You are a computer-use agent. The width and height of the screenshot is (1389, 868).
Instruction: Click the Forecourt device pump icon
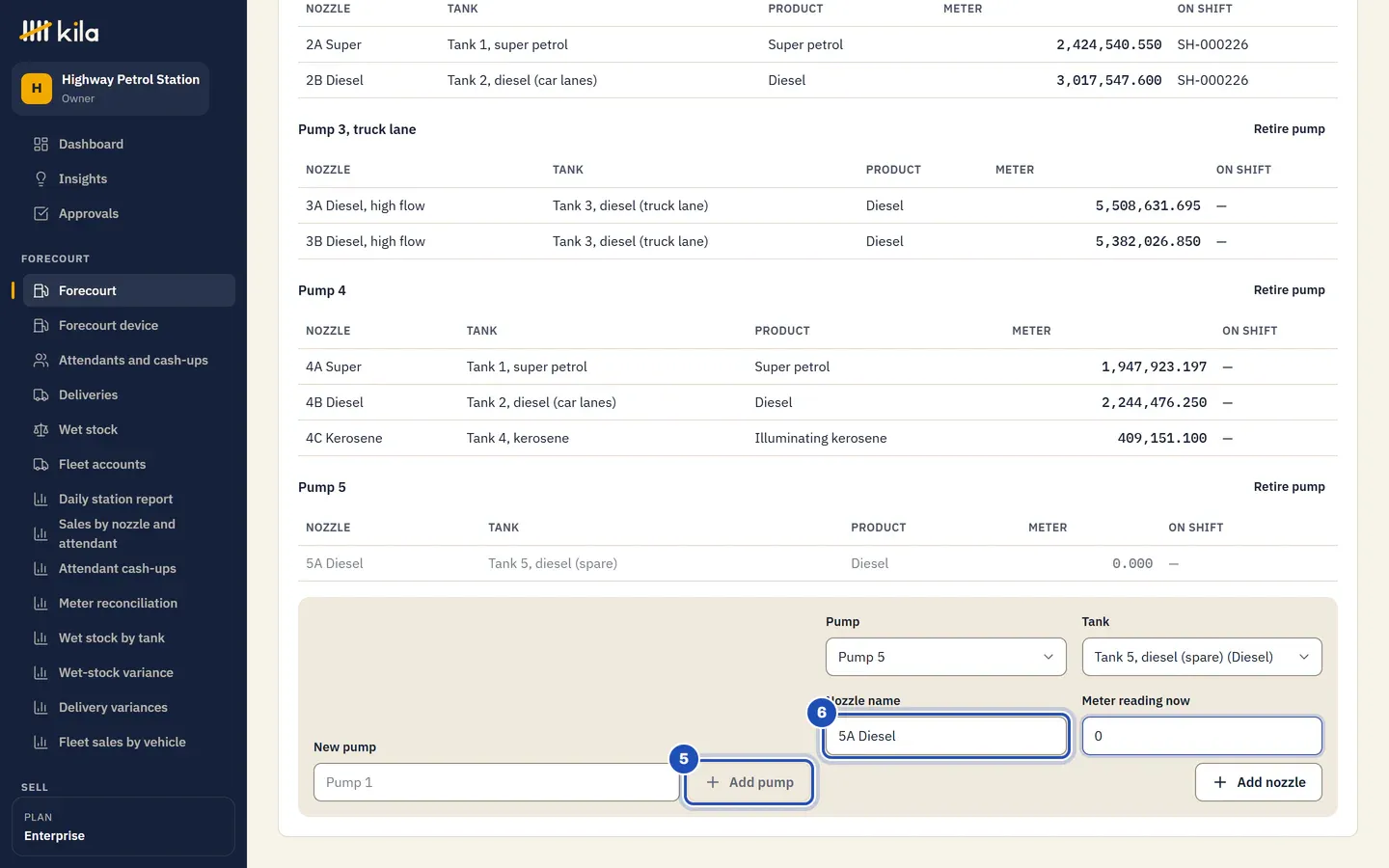click(41, 325)
